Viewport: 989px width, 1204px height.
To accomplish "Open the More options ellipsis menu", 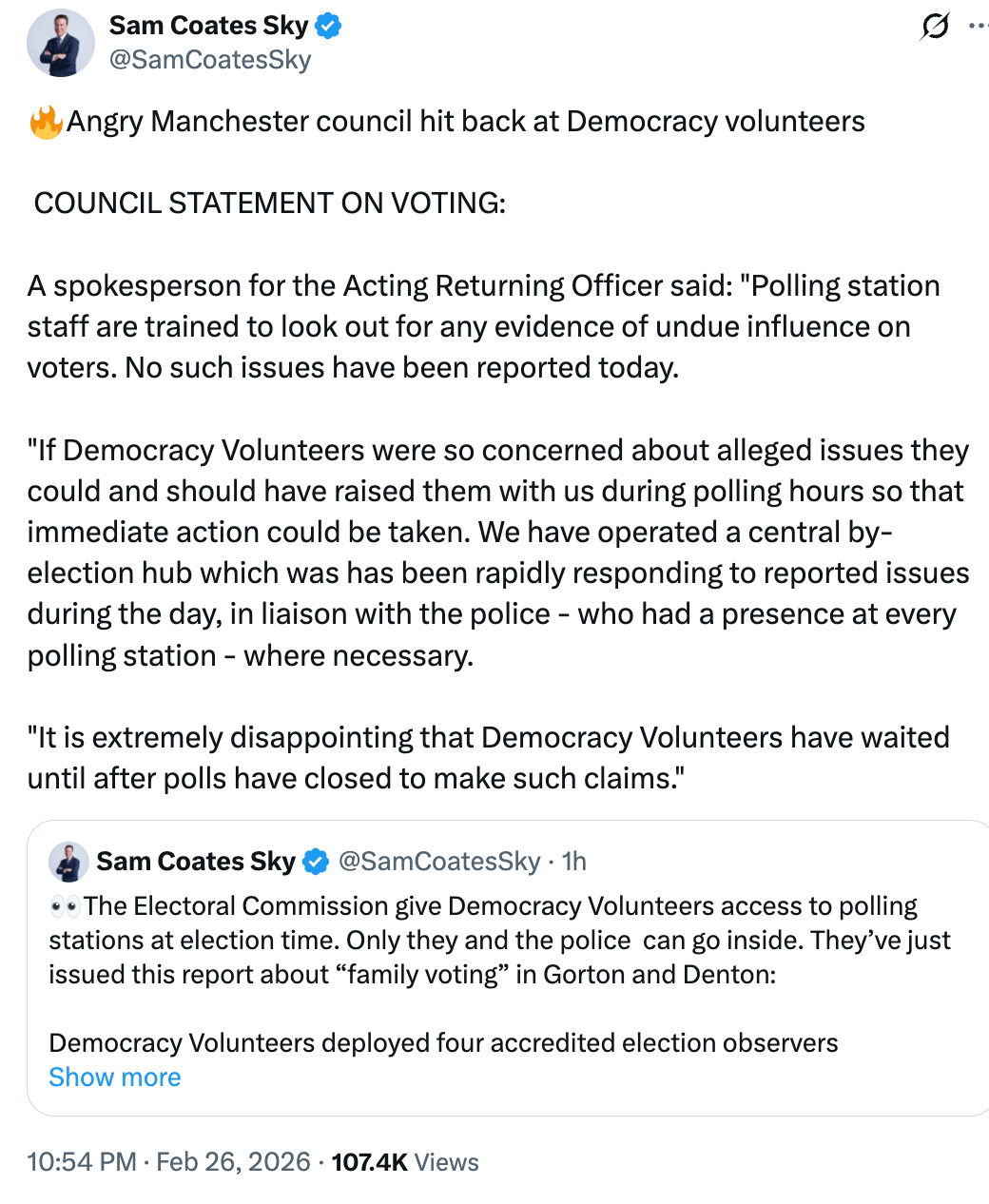I will tap(978, 27).
